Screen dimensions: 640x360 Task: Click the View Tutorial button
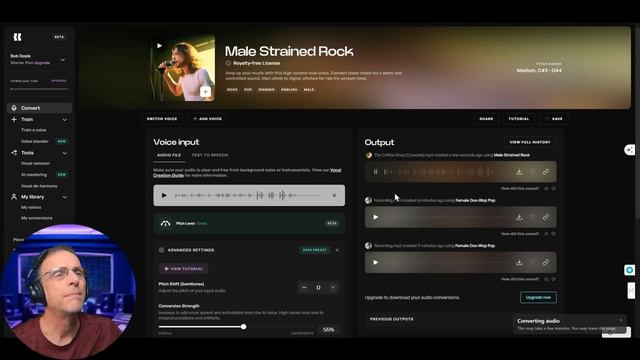(183, 269)
